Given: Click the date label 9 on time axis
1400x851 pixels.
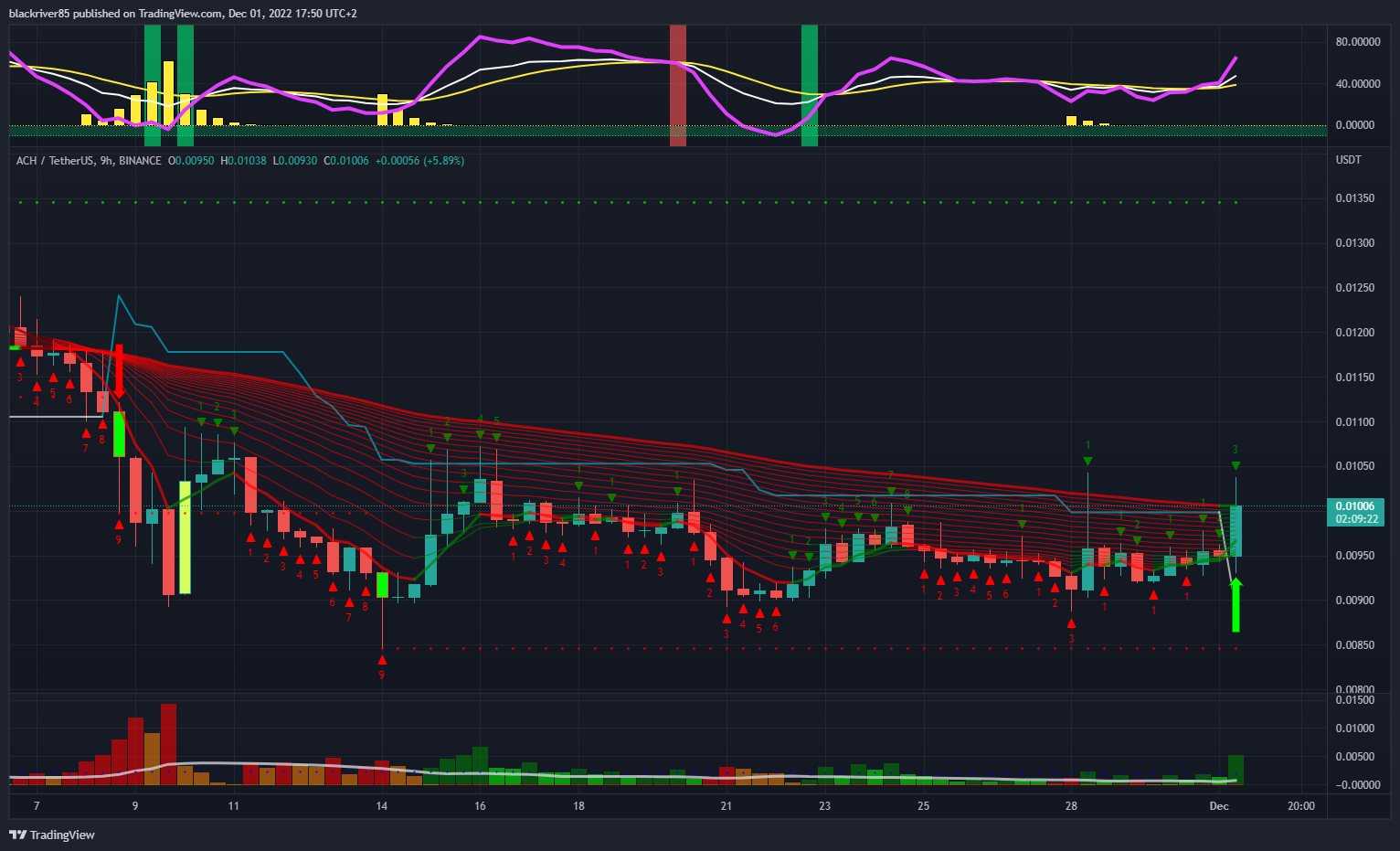Looking at the screenshot, I should coord(135,806).
